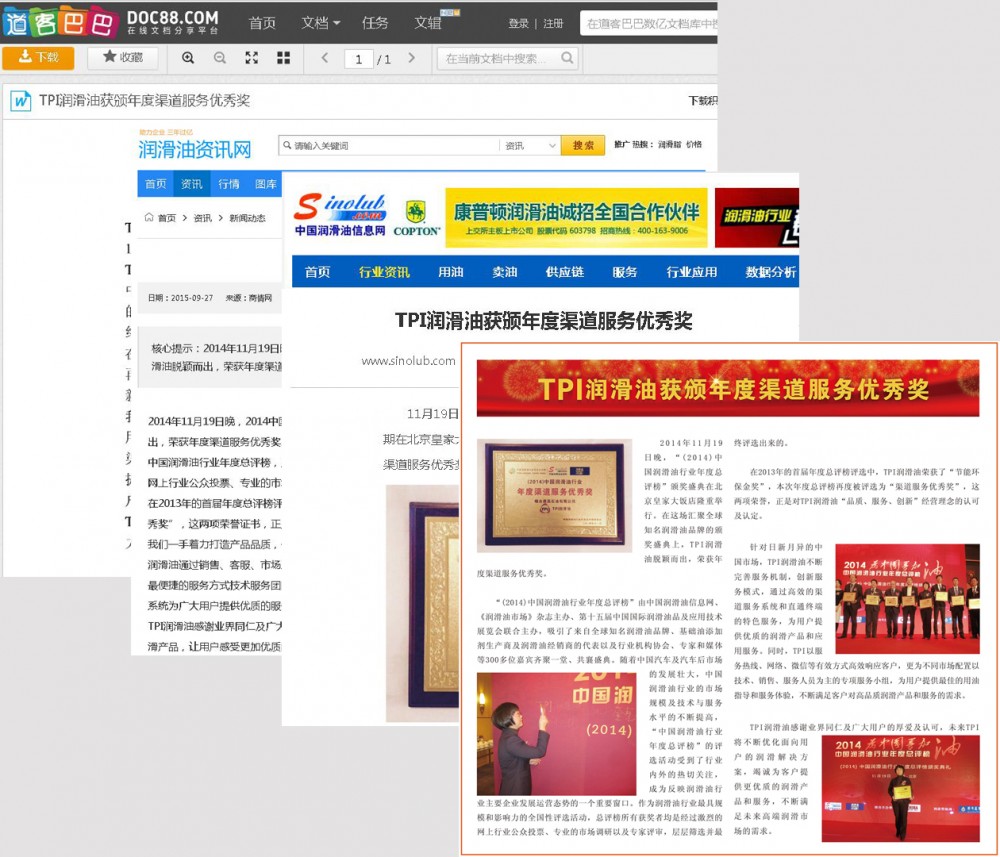This screenshot has height=857, width=1000.
Task: Click the 注册 register link
Action: [x=553, y=23]
